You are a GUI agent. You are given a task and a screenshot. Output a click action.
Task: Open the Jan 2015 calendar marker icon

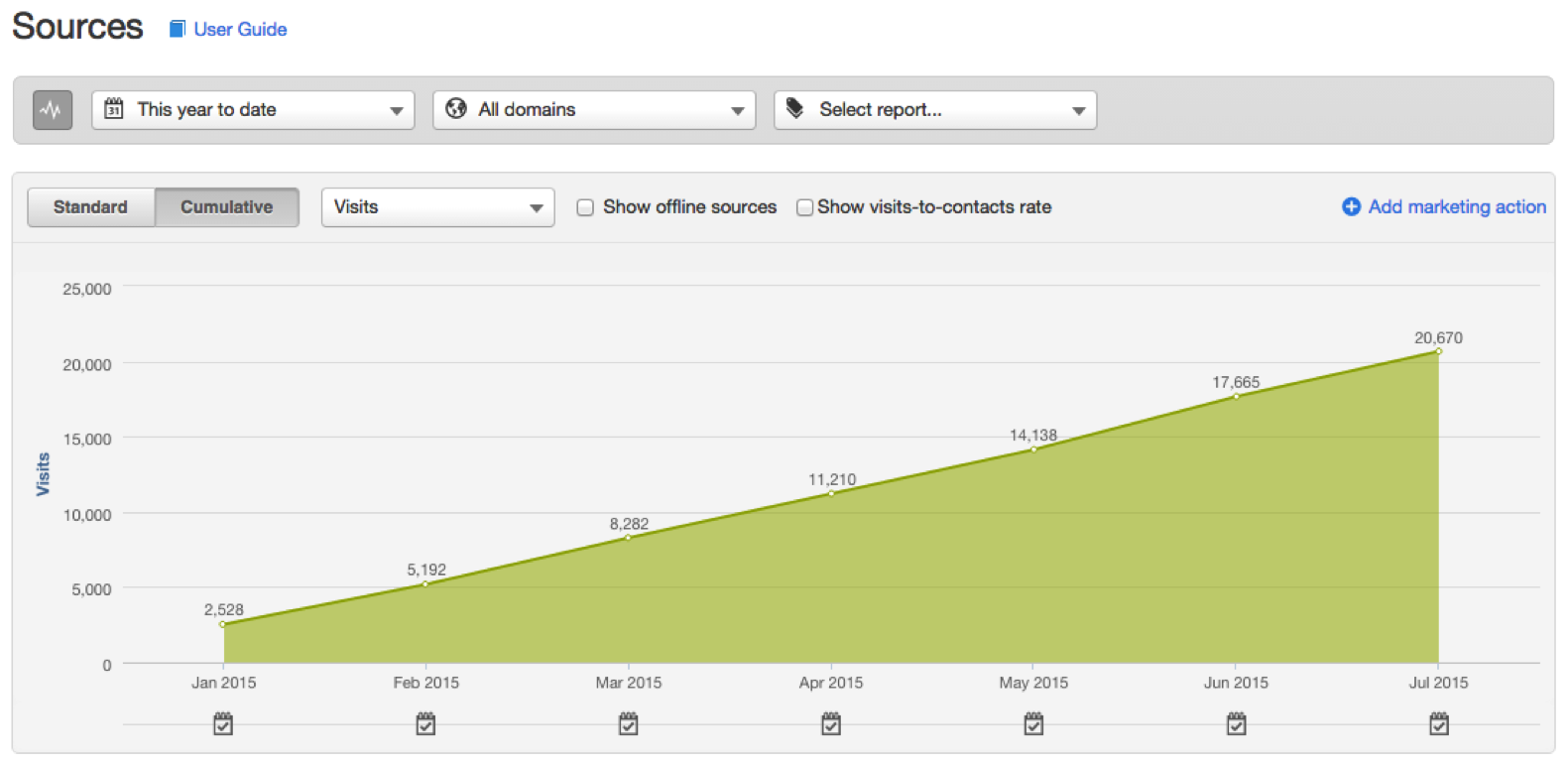[223, 723]
